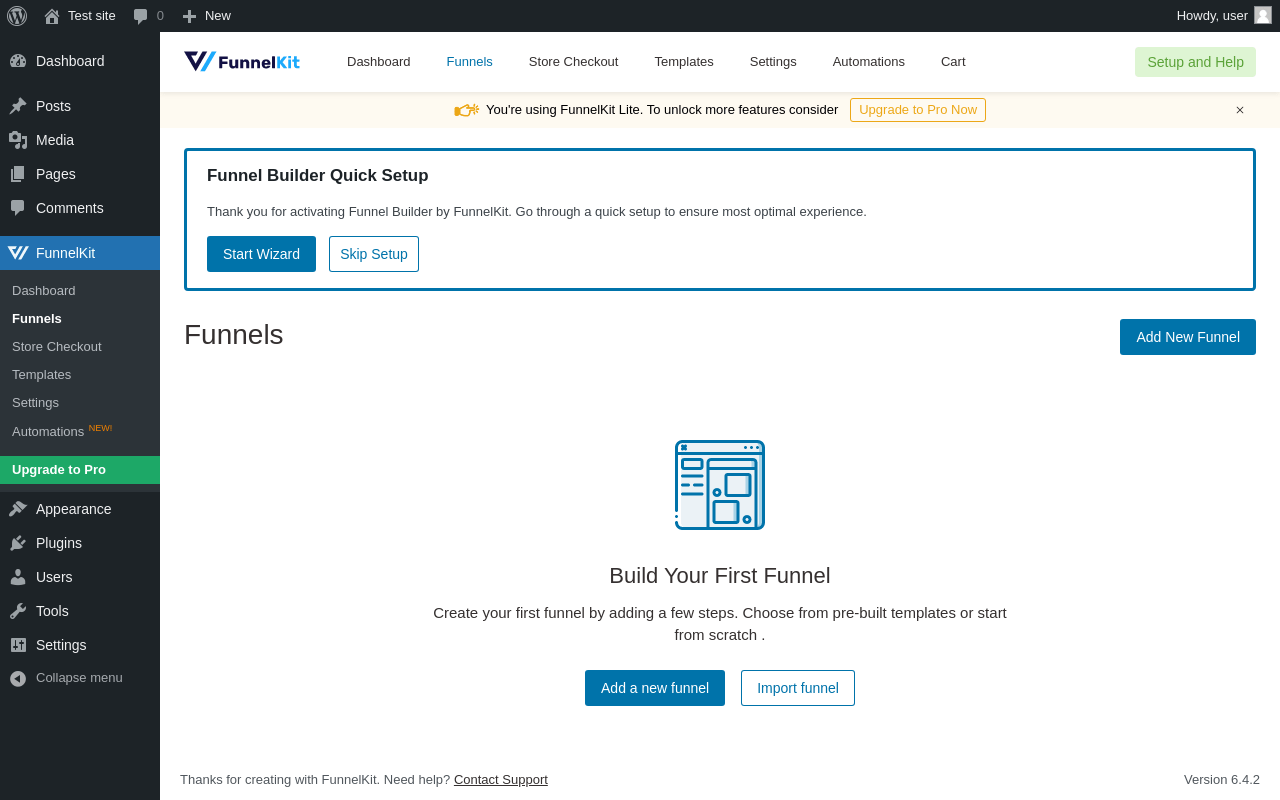Click the plus New icon in admin bar
Image resolution: width=1280 pixels, height=800 pixels.
tap(189, 16)
